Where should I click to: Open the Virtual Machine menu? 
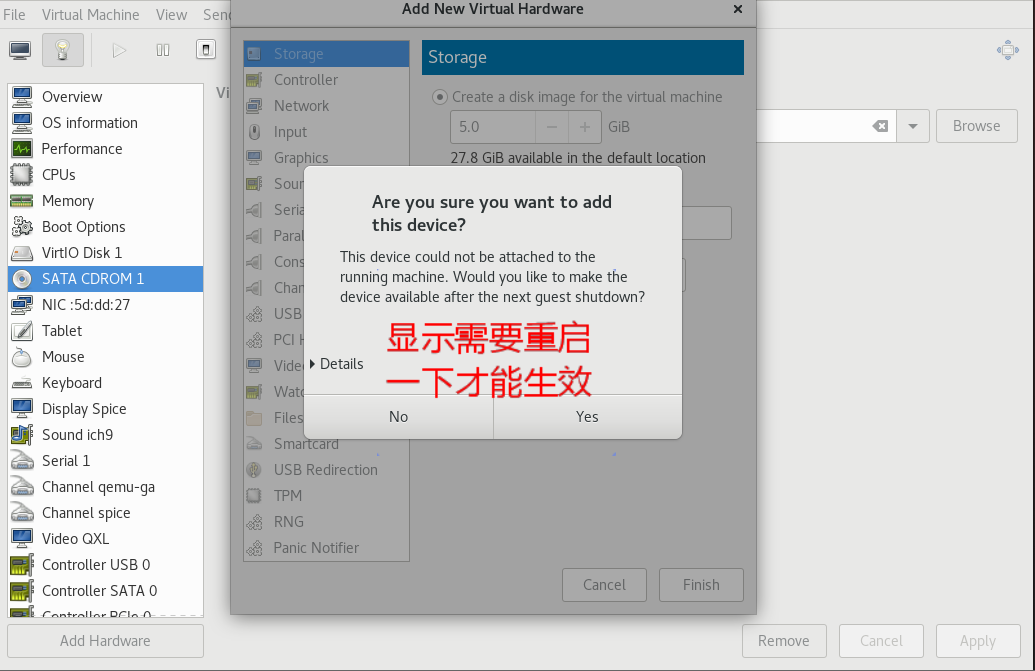90,15
